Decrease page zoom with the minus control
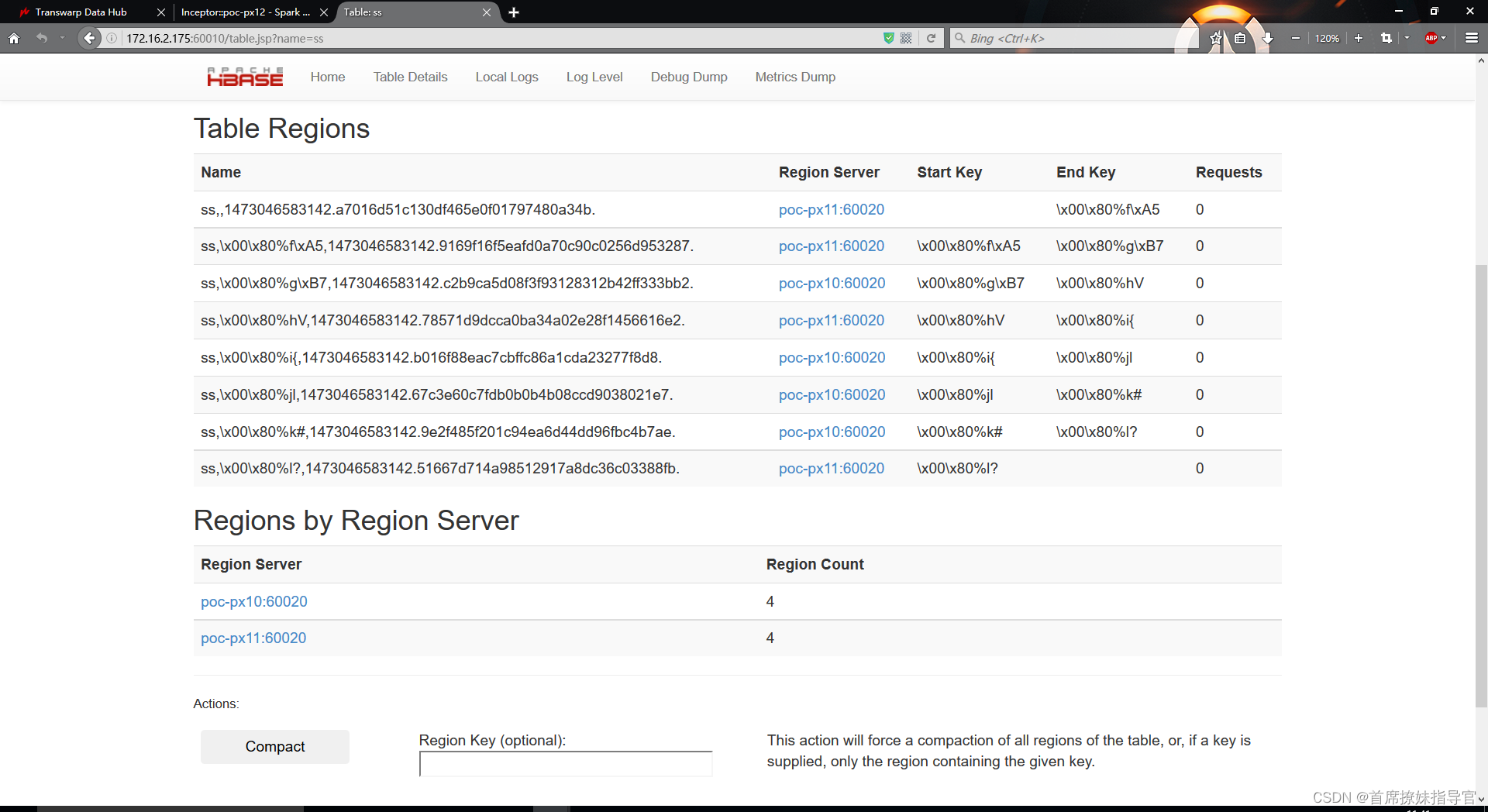 1295,38
